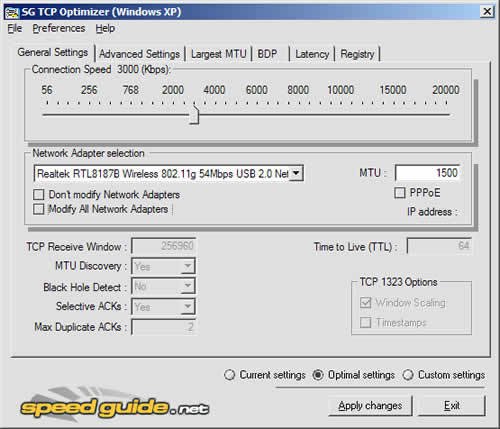Select the Custom settings radio button
This screenshot has height=429, width=500.
[408, 375]
